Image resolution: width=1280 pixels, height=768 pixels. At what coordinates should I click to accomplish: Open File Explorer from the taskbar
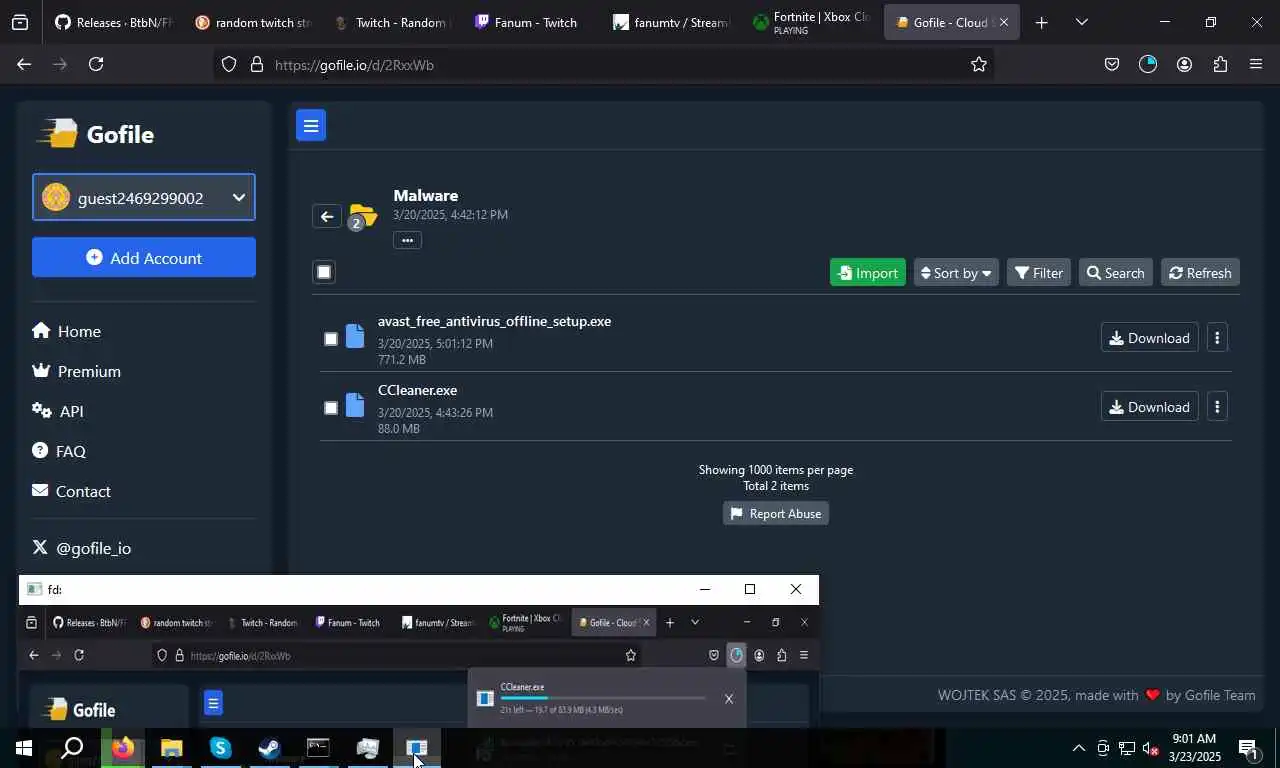click(x=171, y=748)
